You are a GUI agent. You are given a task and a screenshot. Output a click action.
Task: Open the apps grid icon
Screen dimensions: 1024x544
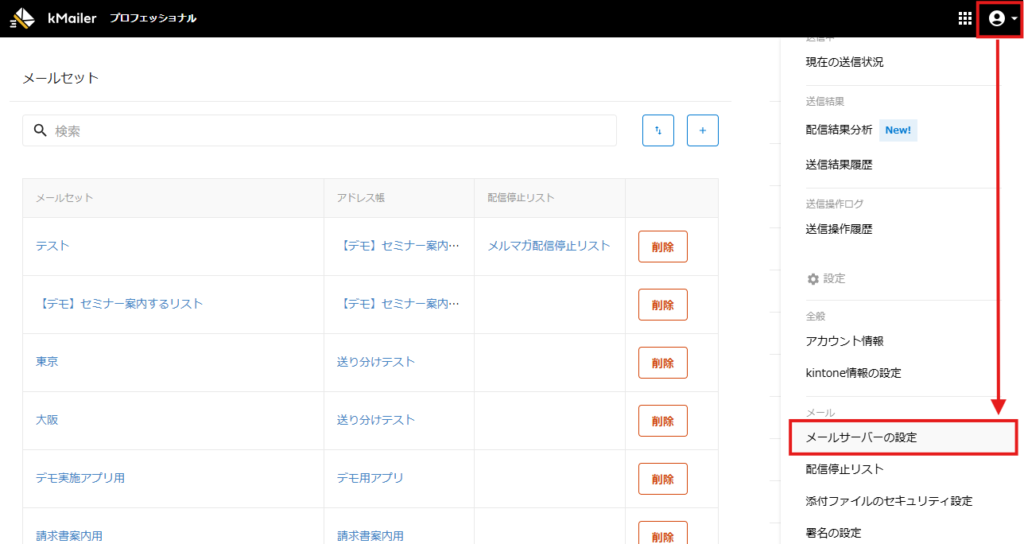(x=965, y=18)
